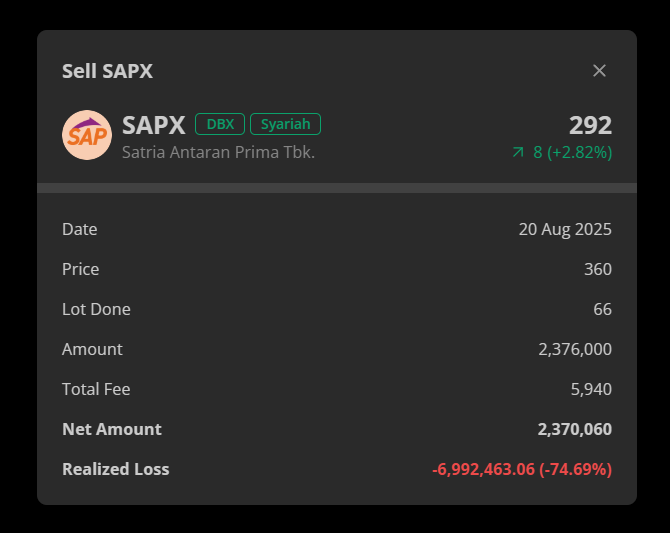
Task: Click the Date label
Action: (80, 229)
